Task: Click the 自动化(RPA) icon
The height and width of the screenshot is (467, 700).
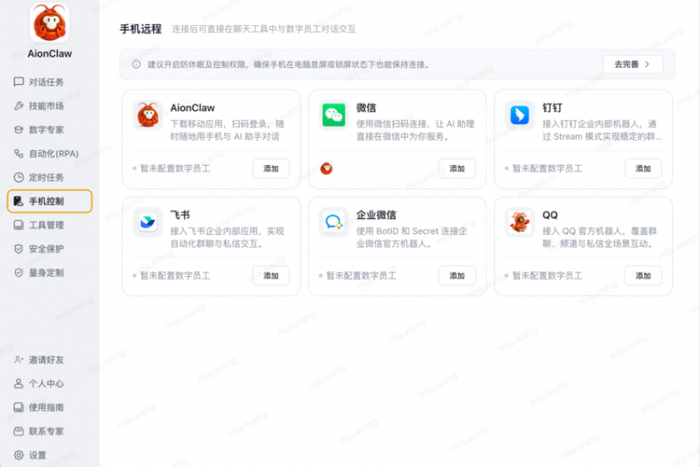Action: point(18,154)
